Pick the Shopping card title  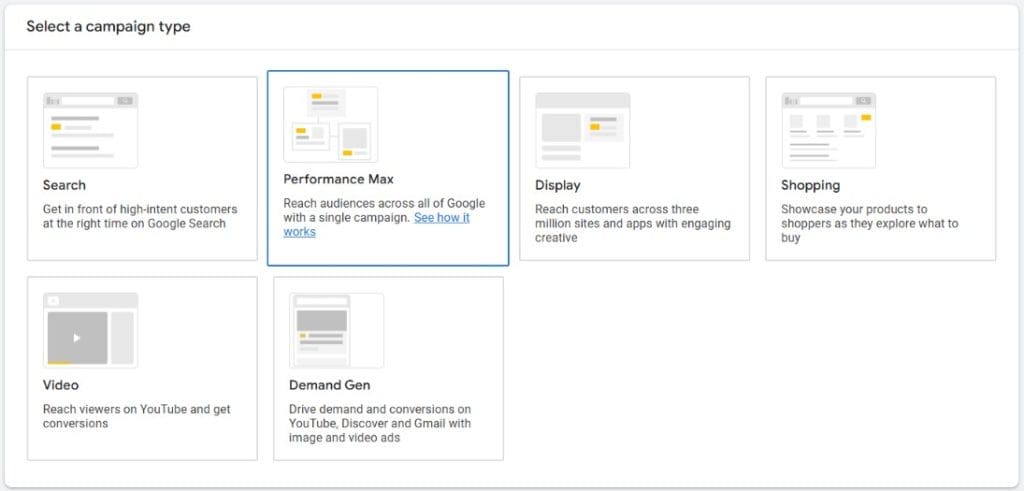pos(810,185)
